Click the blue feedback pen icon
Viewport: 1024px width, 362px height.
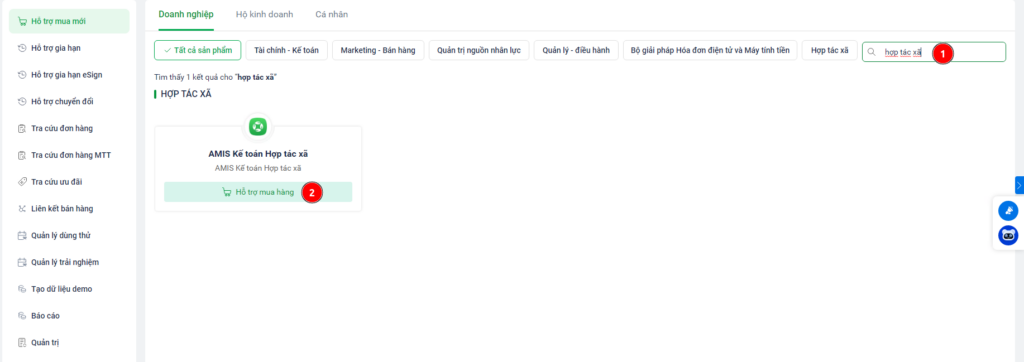[1008, 210]
